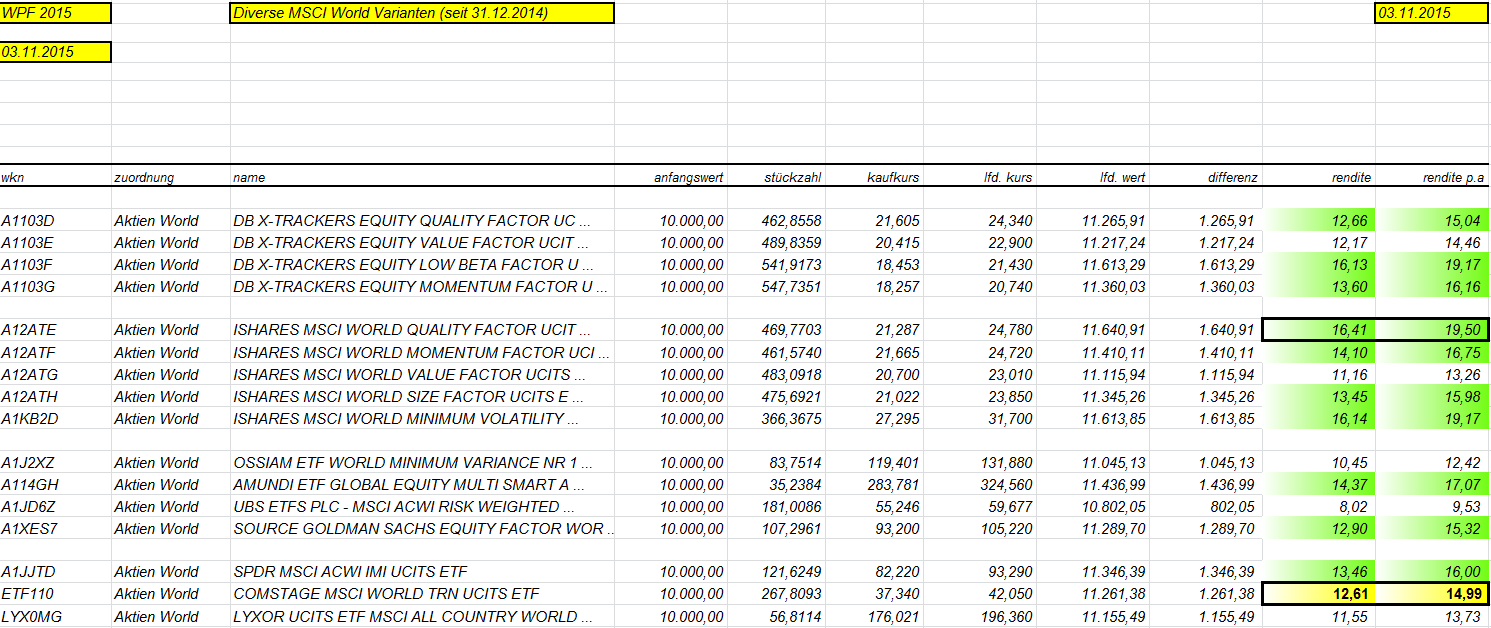This screenshot has width=1491, height=628.
Task: Click the 'rendite' column header
Action: (x=1353, y=177)
